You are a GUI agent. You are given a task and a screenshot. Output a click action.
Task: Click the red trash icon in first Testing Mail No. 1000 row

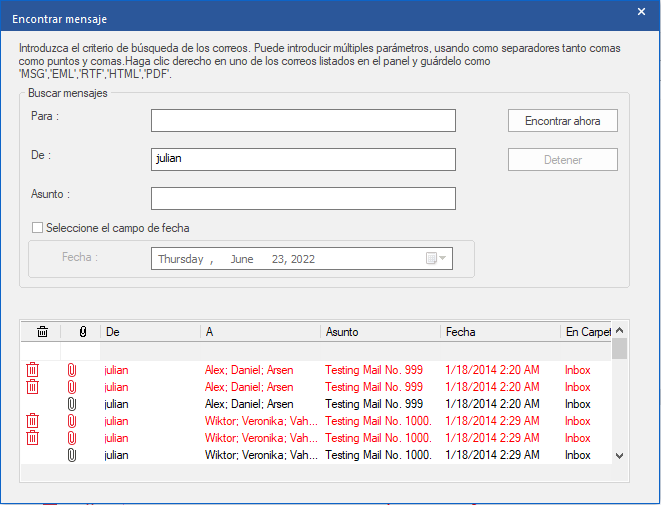32,421
